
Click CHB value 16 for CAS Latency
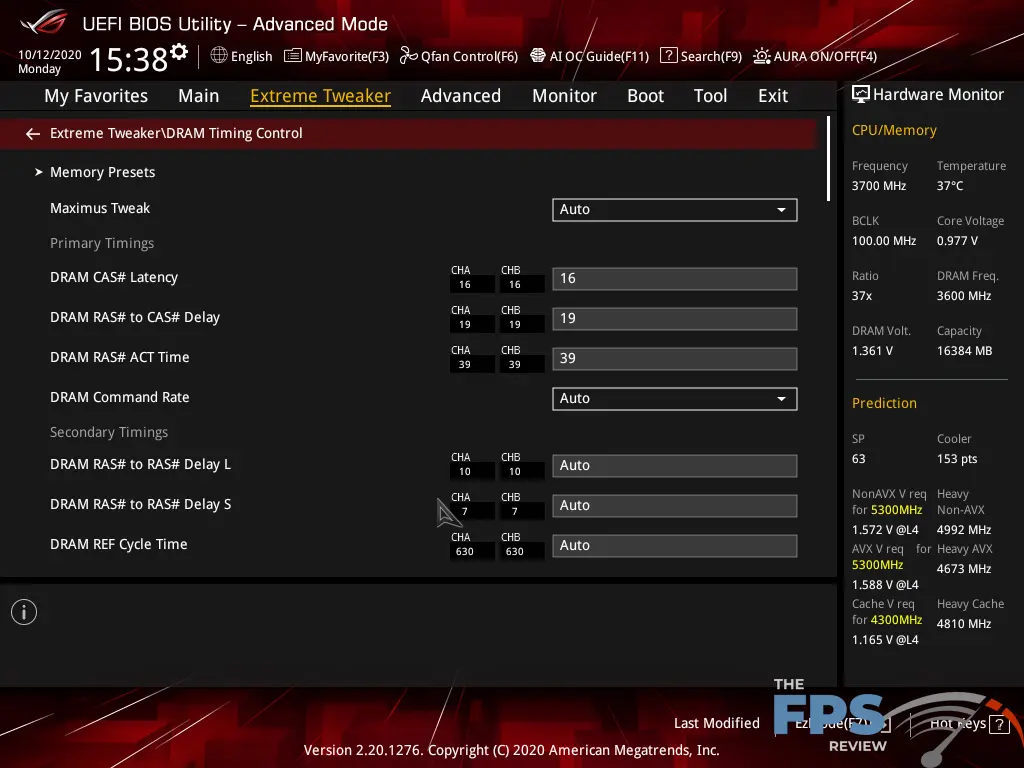click(x=515, y=285)
